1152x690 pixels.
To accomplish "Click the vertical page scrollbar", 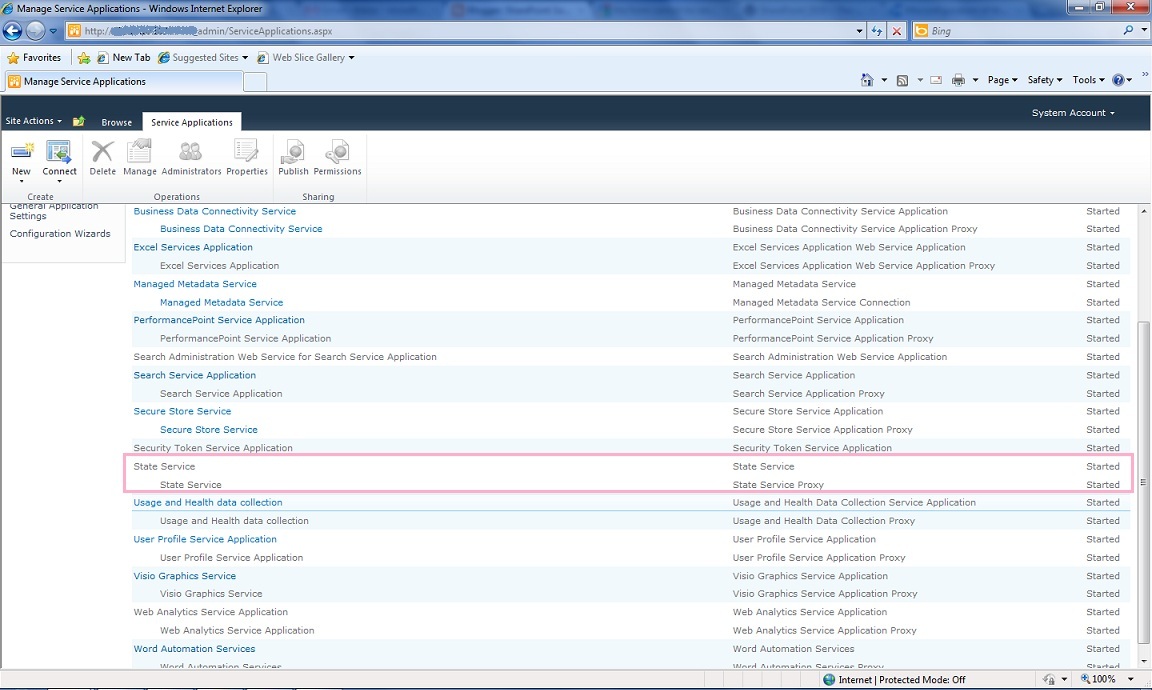I will pyautogui.click(x=1143, y=483).
